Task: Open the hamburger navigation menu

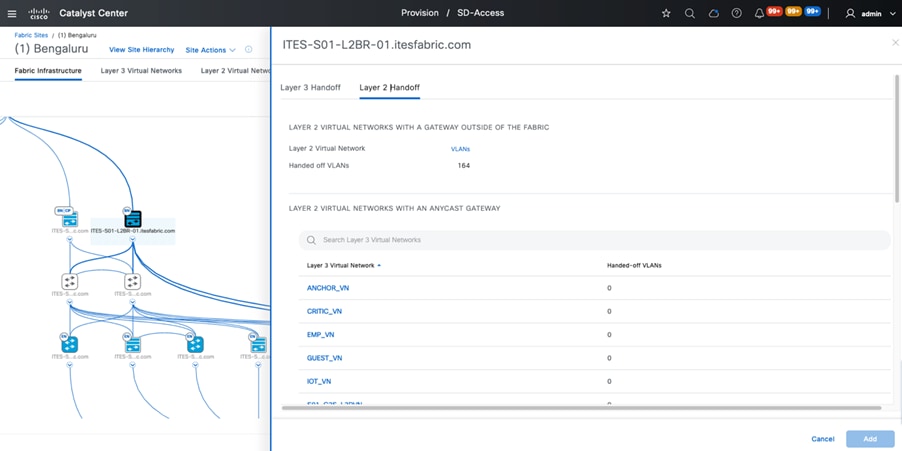Action: pos(12,13)
